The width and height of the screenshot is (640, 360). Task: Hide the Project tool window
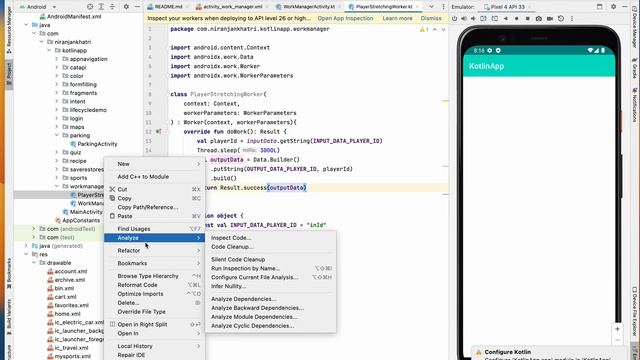(x=137, y=7)
